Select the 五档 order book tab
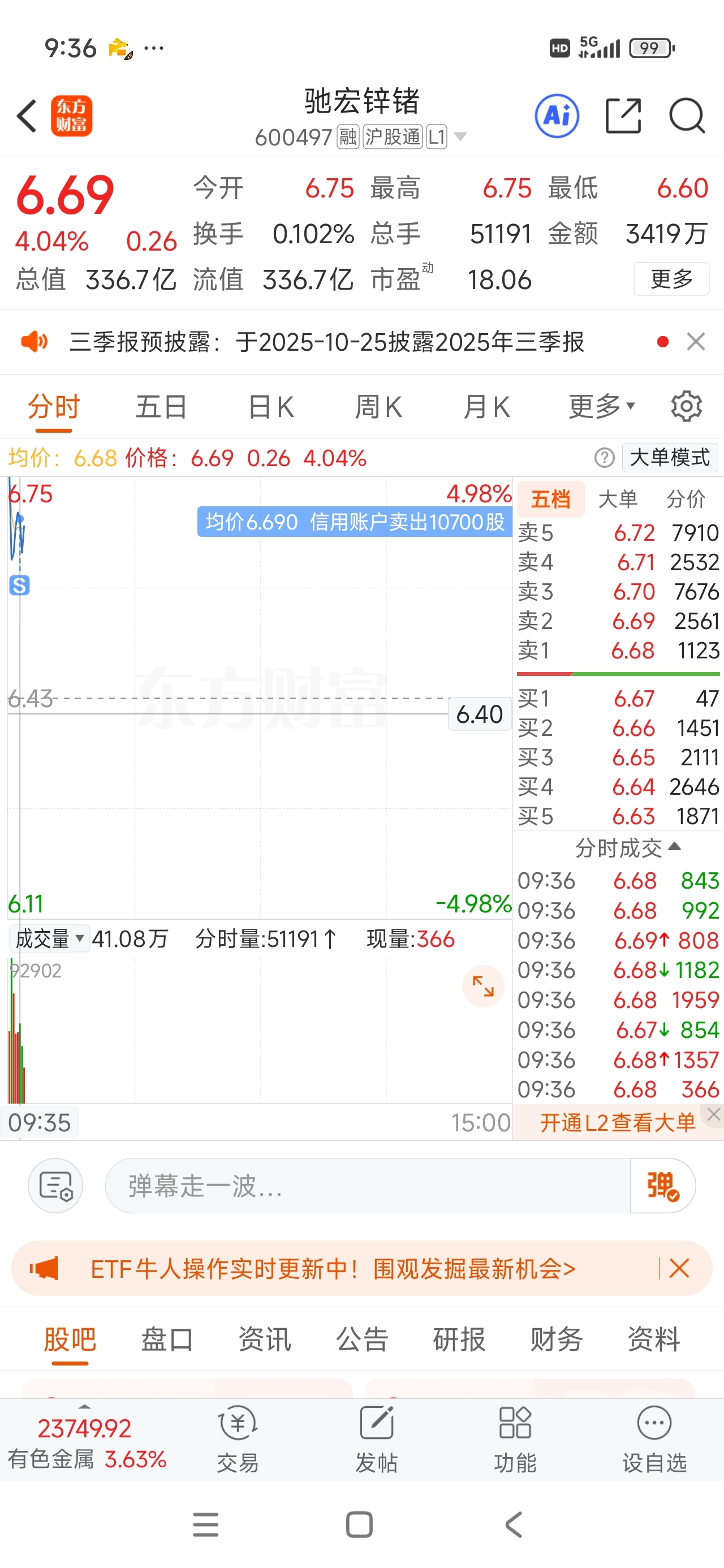The image size is (724, 1568). click(550, 499)
